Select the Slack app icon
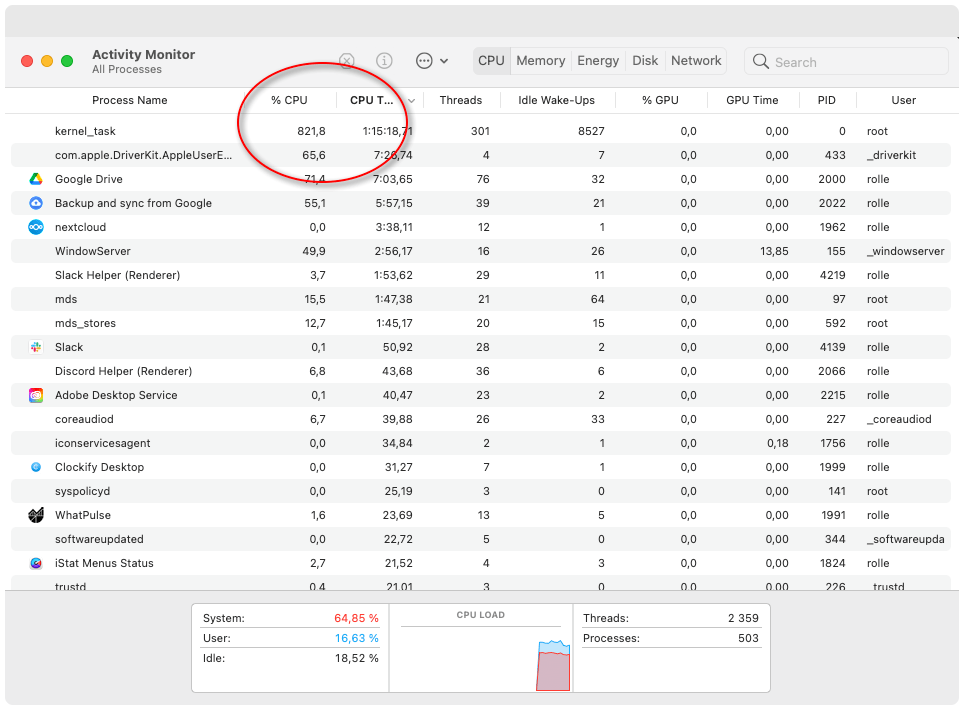Image resolution: width=964 pixels, height=710 pixels. pyautogui.click(x=36, y=347)
